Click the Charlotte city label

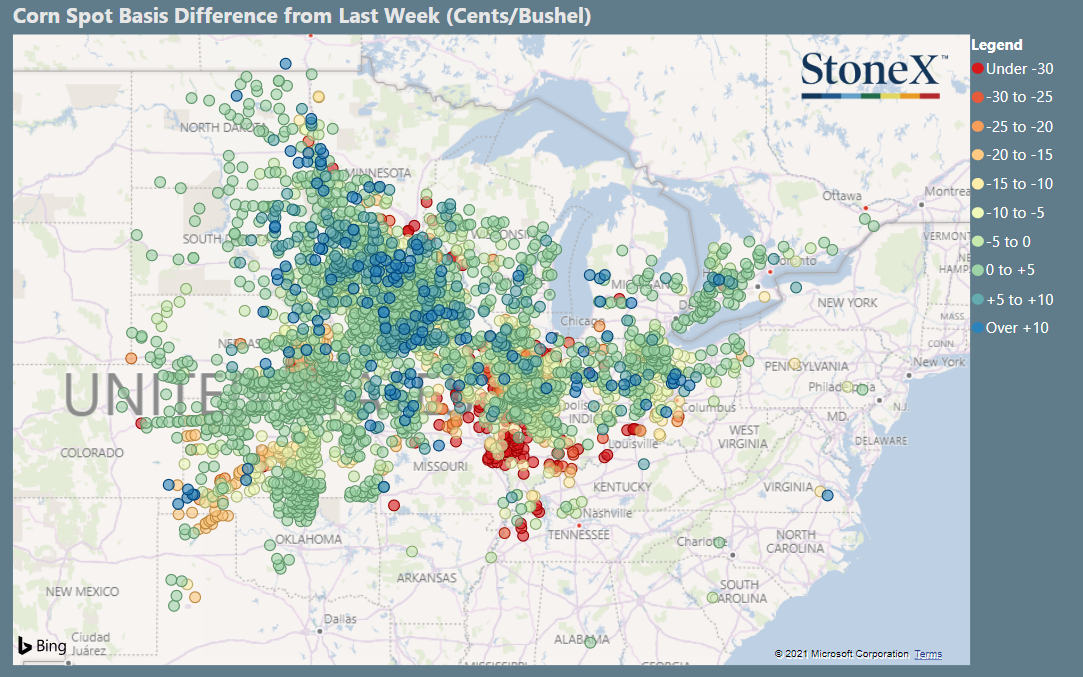point(702,542)
